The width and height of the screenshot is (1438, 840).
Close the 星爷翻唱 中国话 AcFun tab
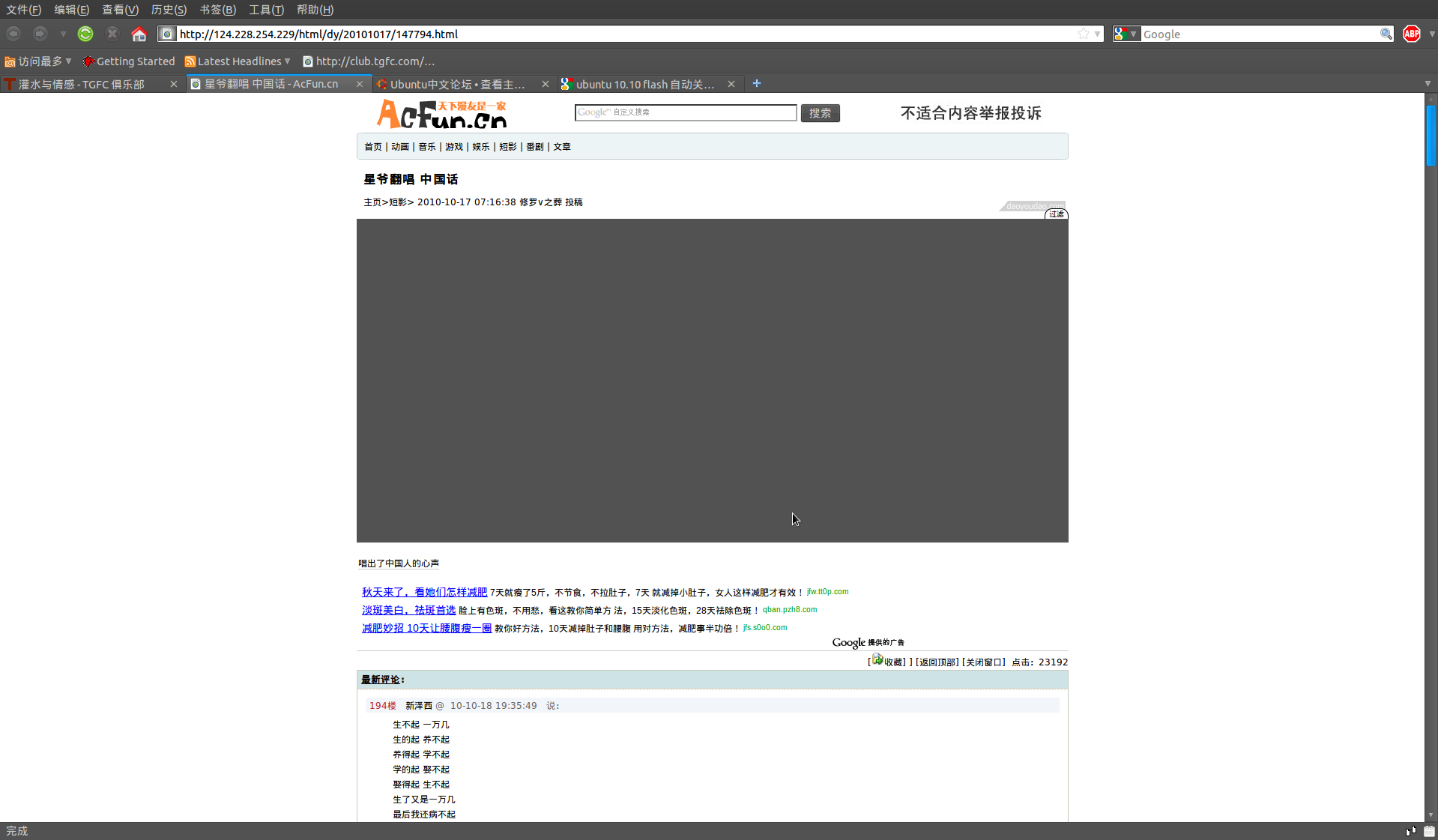click(360, 84)
